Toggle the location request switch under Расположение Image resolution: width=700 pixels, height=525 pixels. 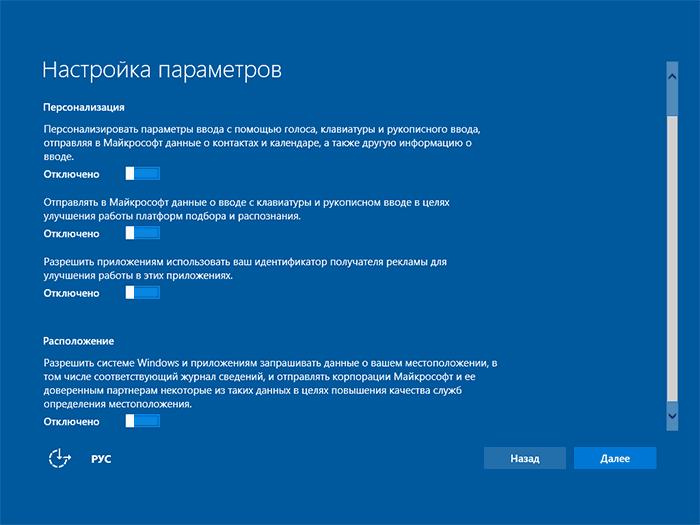click(142, 421)
